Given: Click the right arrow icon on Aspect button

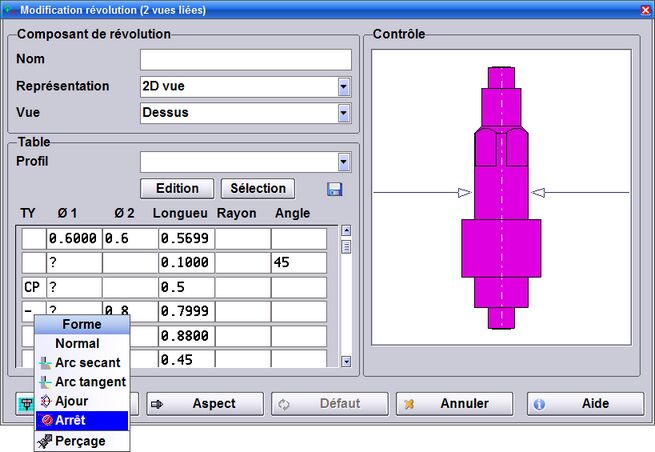Looking at the screenshot, I should click(157, 404).
